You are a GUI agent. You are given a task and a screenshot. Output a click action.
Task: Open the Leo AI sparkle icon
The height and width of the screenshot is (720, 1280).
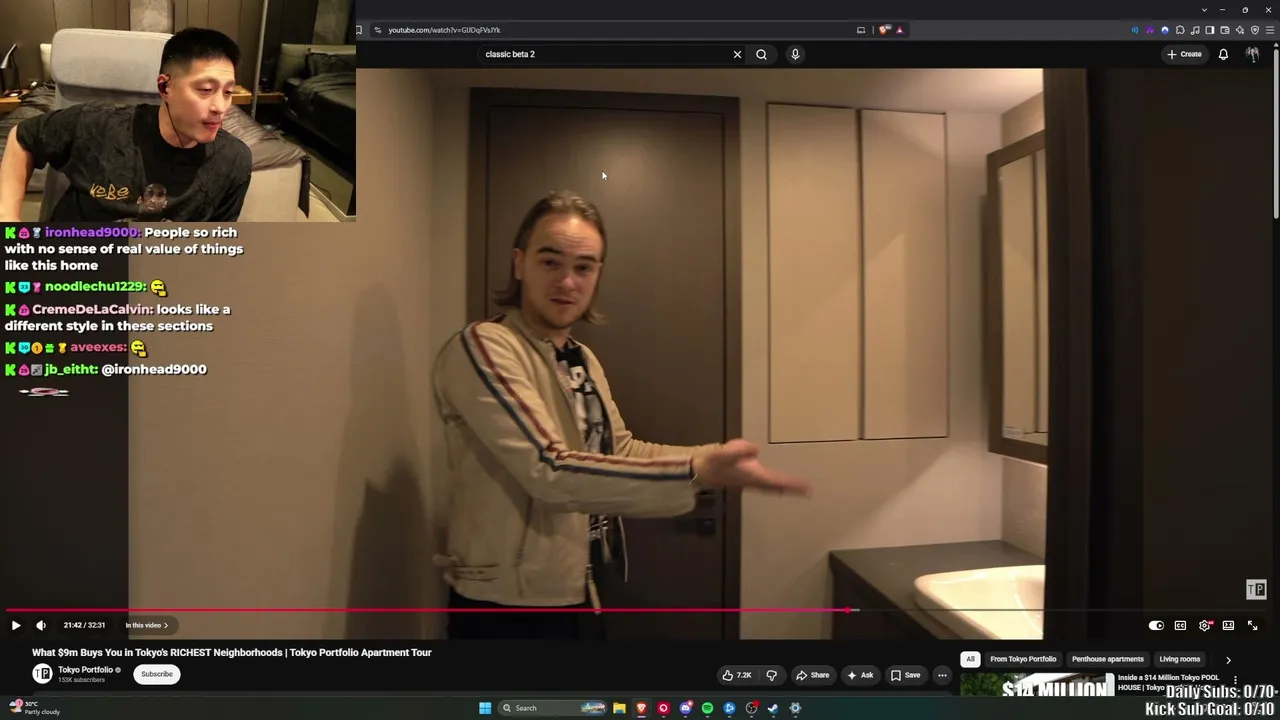[x=1240, y=30]
